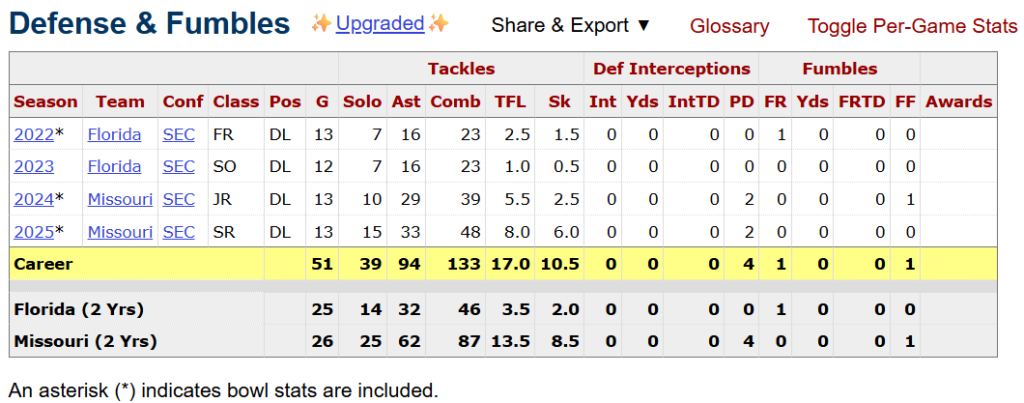Viewport: 1024px width, 403px height.
Task: Open the 2024 season link
Action: 33,200
